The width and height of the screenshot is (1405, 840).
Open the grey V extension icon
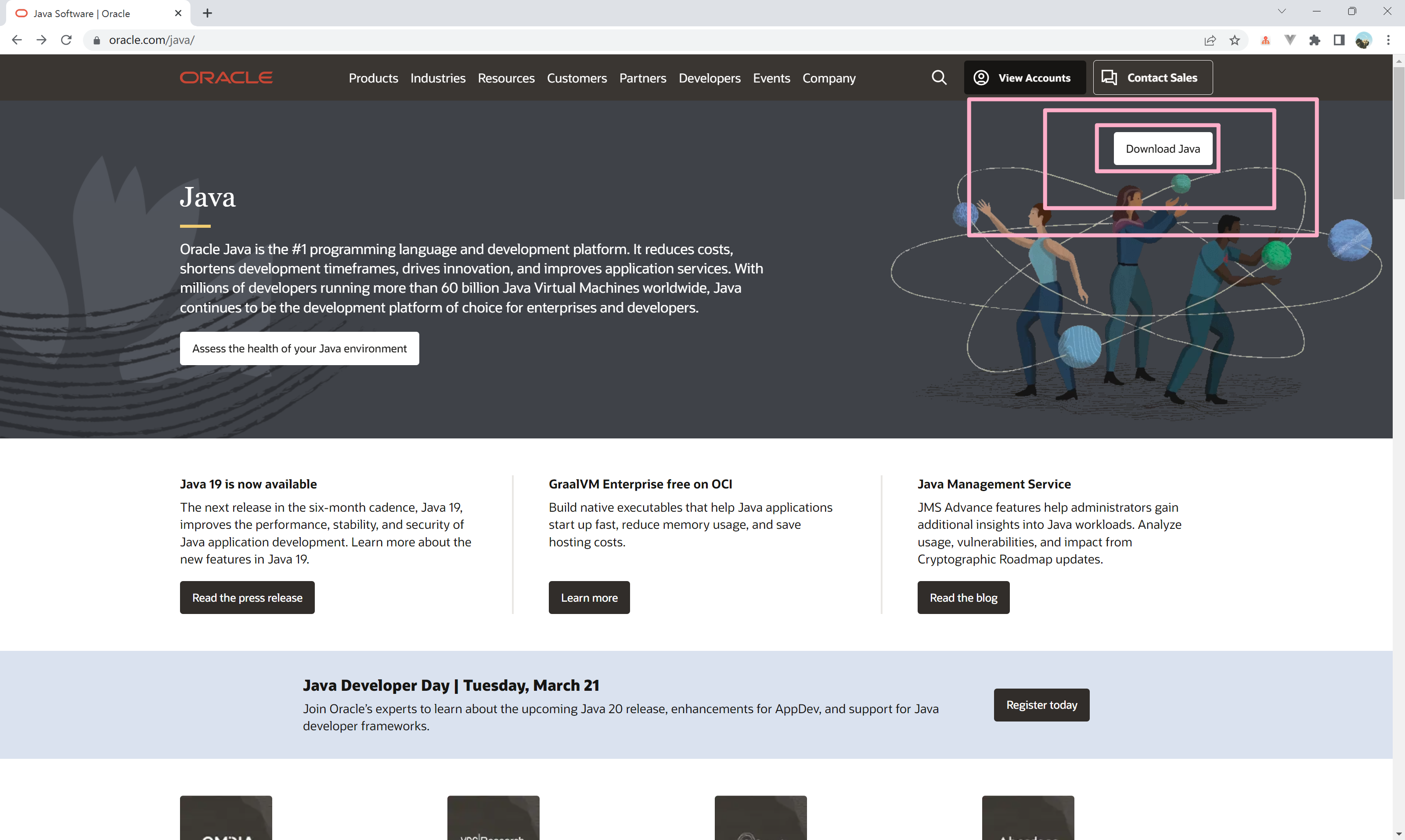pos(1290,40)
